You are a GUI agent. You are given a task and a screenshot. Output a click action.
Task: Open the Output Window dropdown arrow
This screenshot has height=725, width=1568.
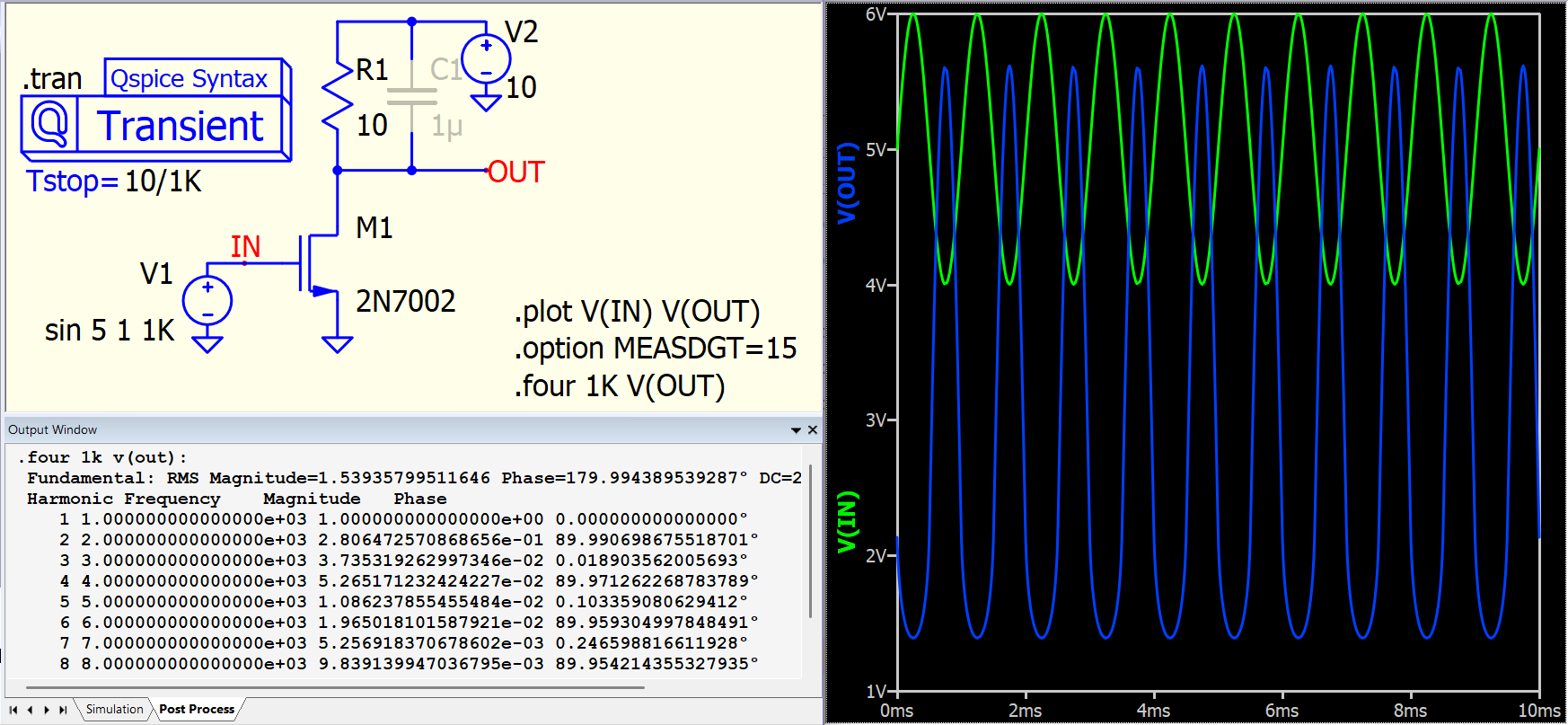click(x=796, y=430)
